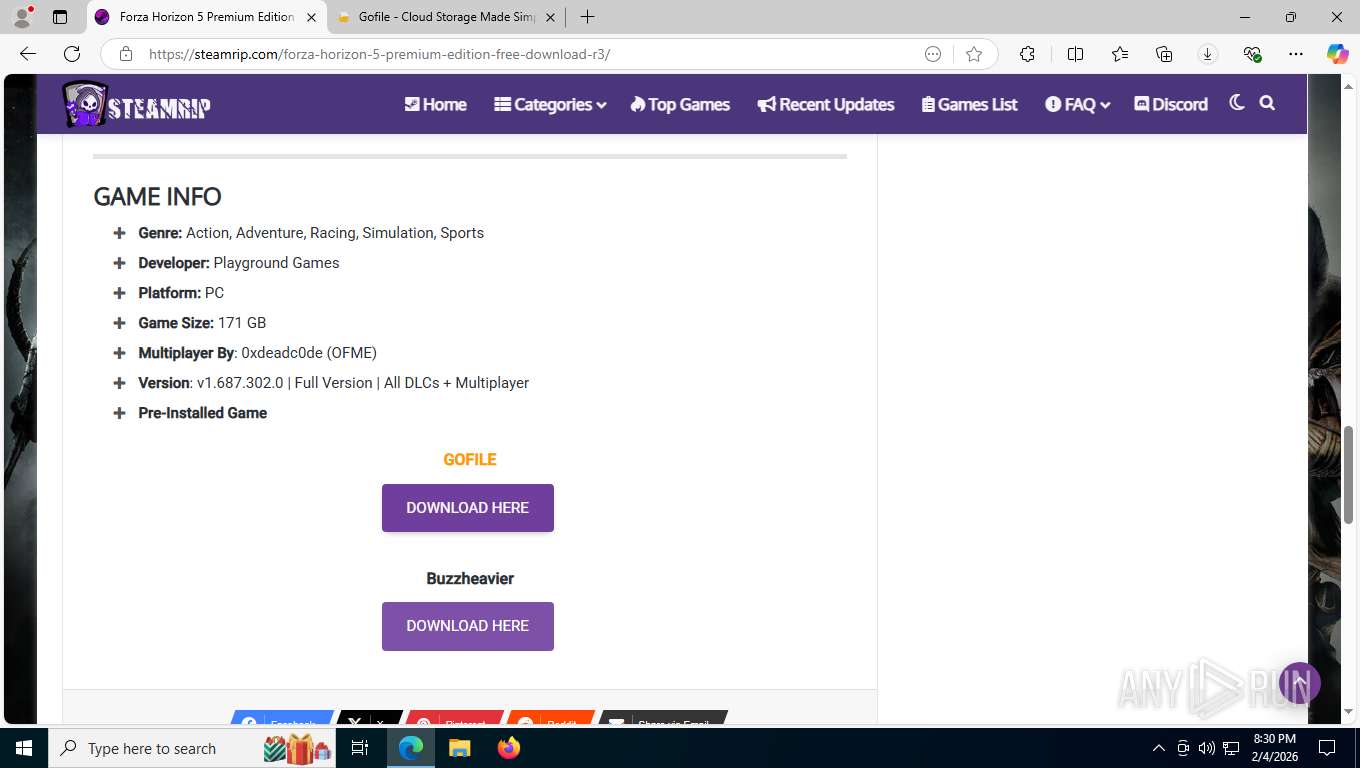The width and height of the screenshot is (1360, 768).
Task: Open Platform: PC info line
Action: tap(181, 293)
